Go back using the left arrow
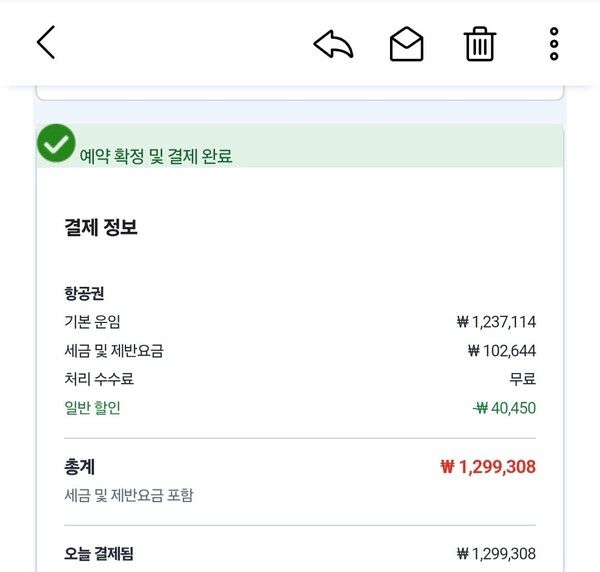 pos(46,42)
